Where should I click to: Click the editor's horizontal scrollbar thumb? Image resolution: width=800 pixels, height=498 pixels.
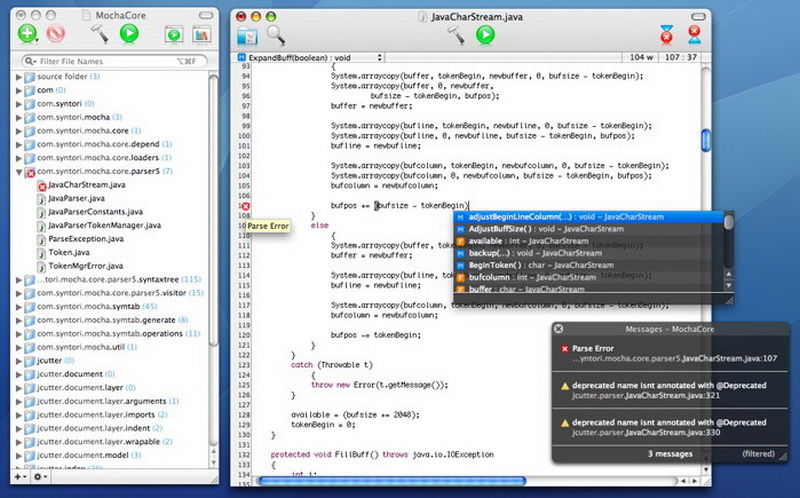(391, 481)
